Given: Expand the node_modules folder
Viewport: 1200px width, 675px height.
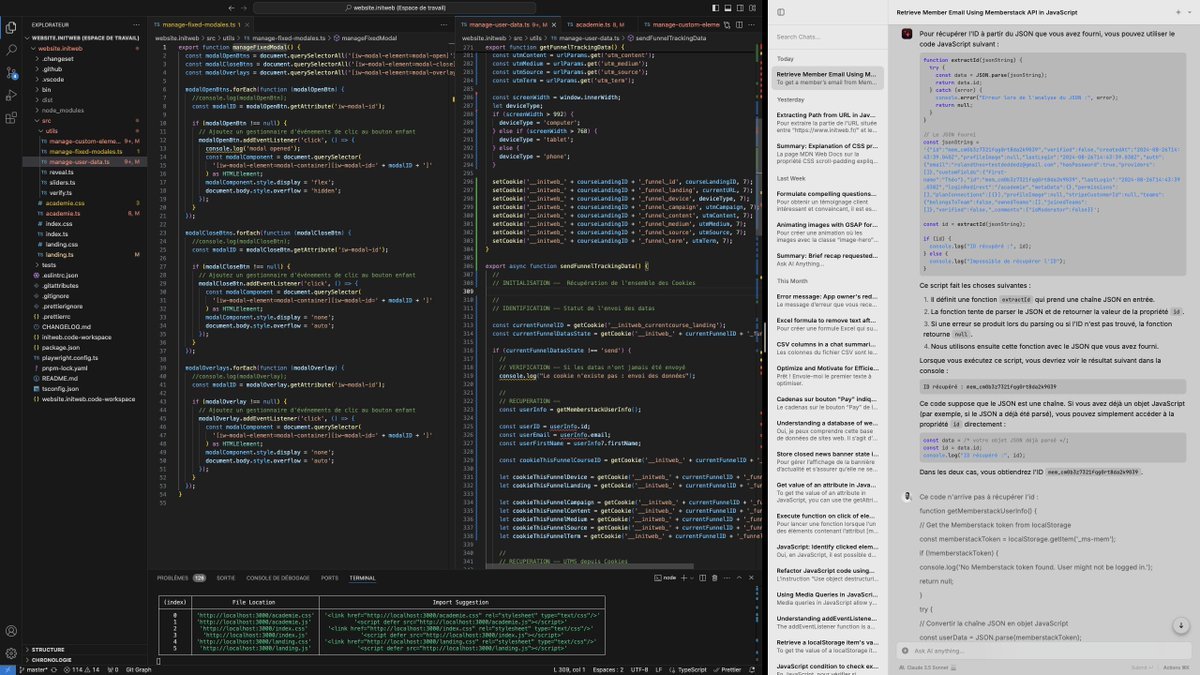Looking at the screenshot, I should click(x=63, y=109).
